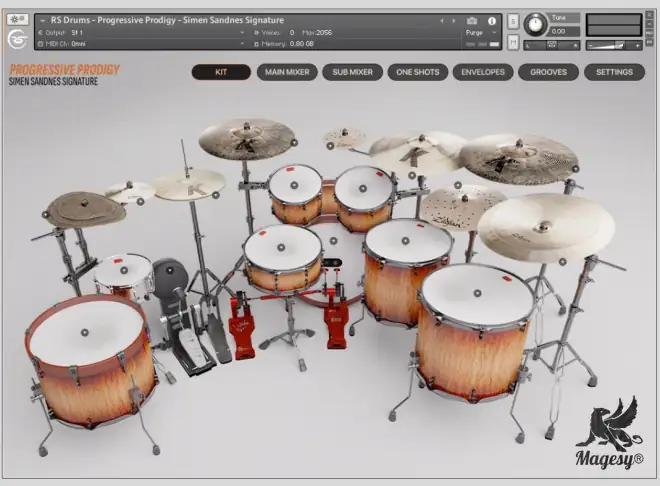Click the large front floor tom hotspot
This screenshot has width=660, height=486.
[x=477, y=293]
